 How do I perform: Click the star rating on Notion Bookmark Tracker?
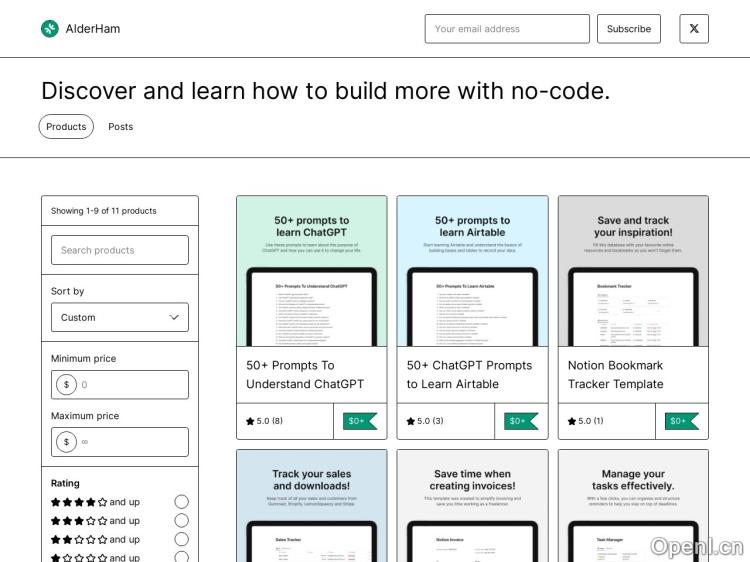pyautogui.click(x=585, y=421)
